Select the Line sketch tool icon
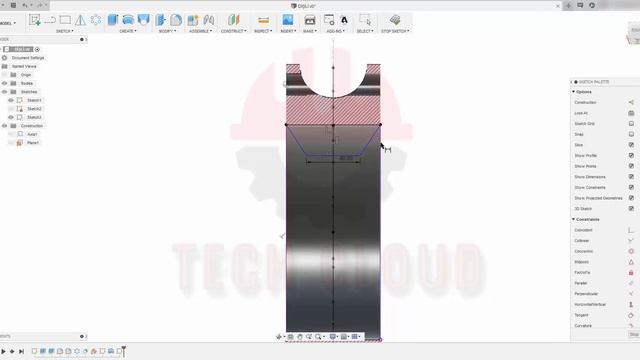The height and width of the screenshot is (360, 640). (50, 20)
